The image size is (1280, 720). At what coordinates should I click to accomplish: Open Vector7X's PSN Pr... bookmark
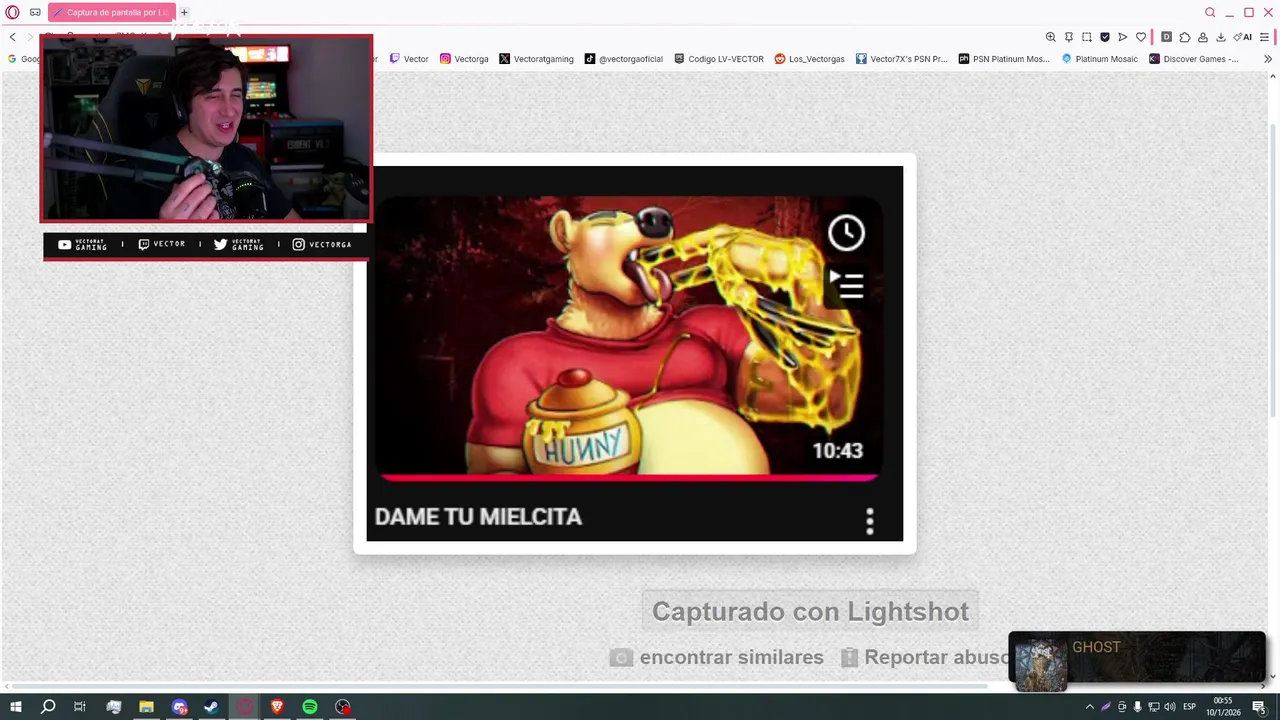click(901, 59)
